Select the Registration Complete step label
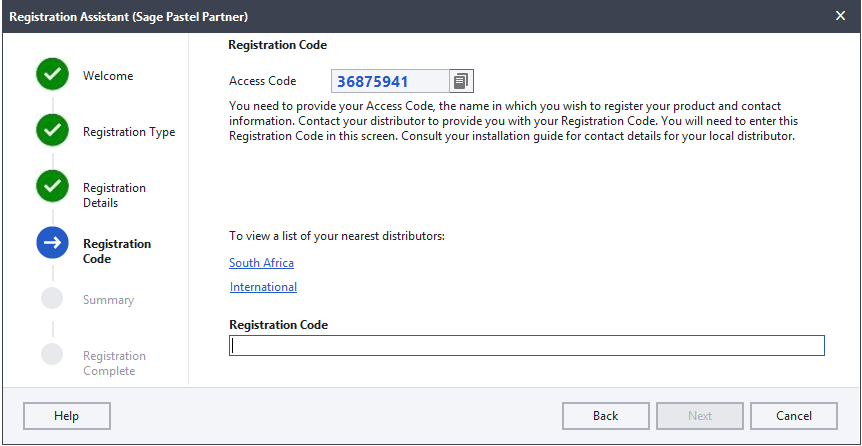This screenshot has height=446, width=862. point(114,363)
